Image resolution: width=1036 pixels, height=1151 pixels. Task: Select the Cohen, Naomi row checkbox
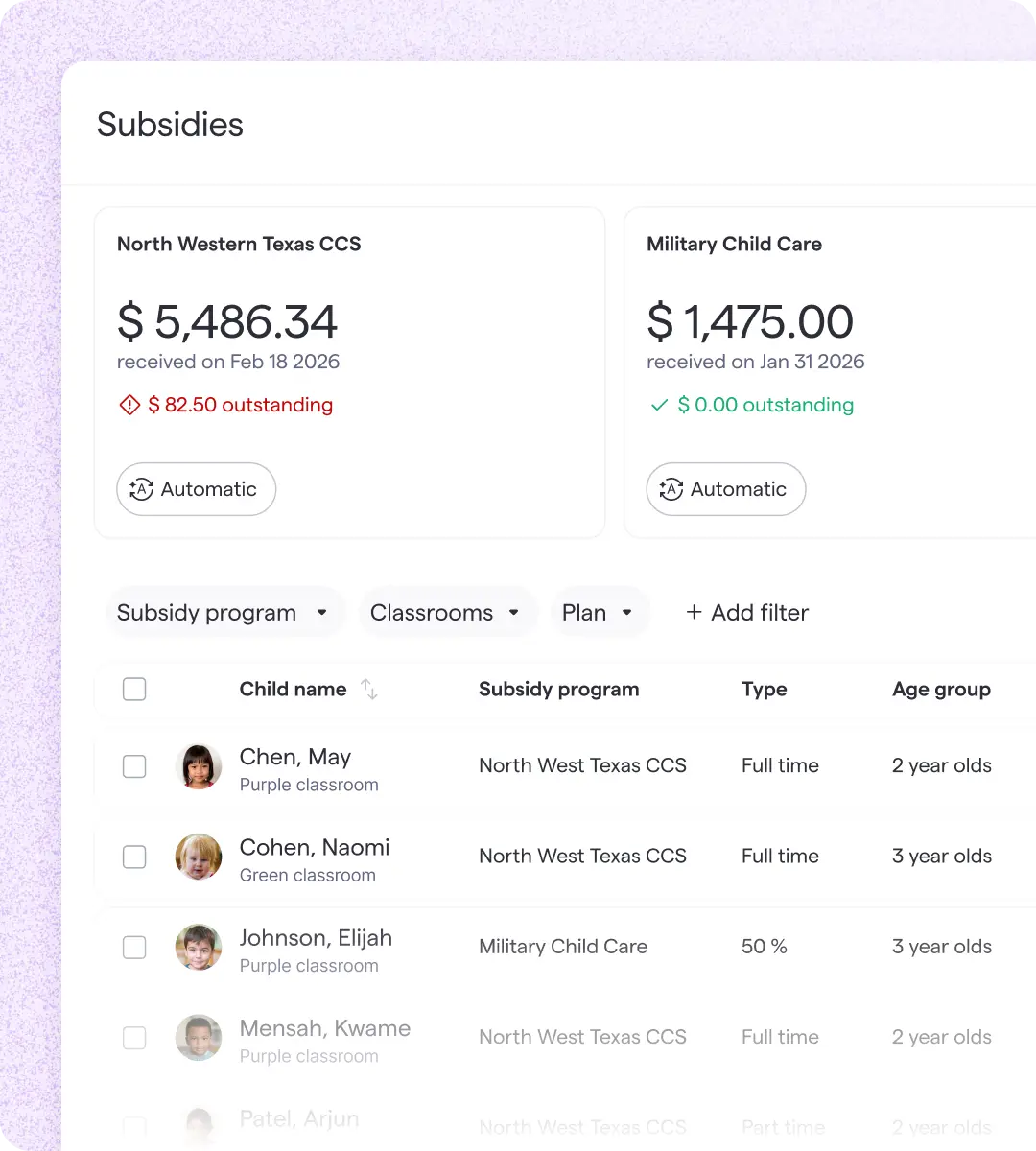pos(134,857)
